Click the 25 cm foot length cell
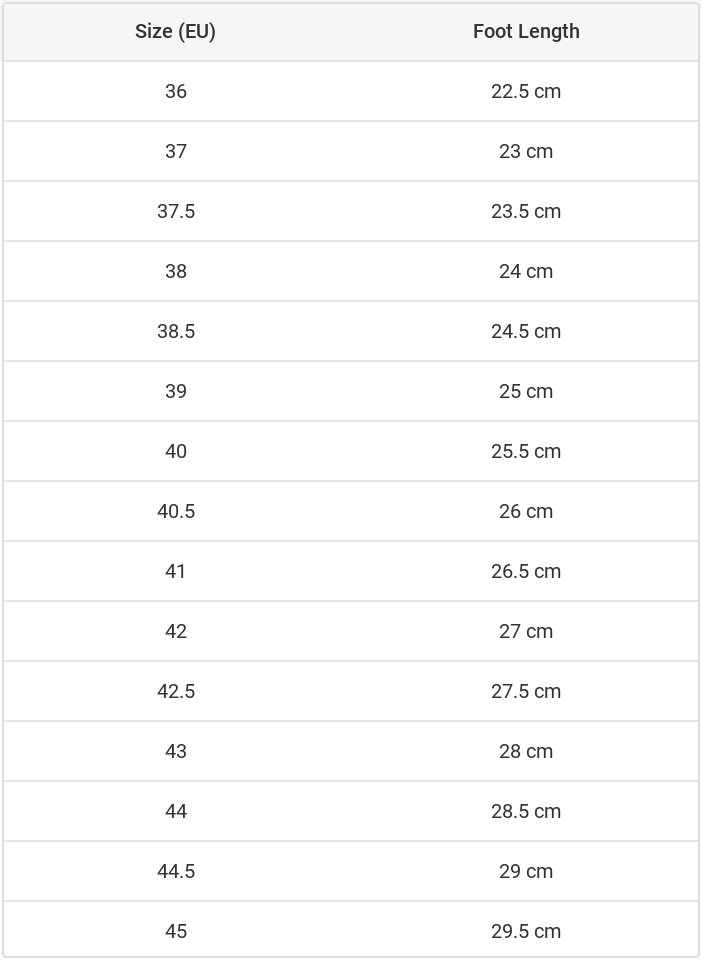The image size is (702, 960). [526, 391]
